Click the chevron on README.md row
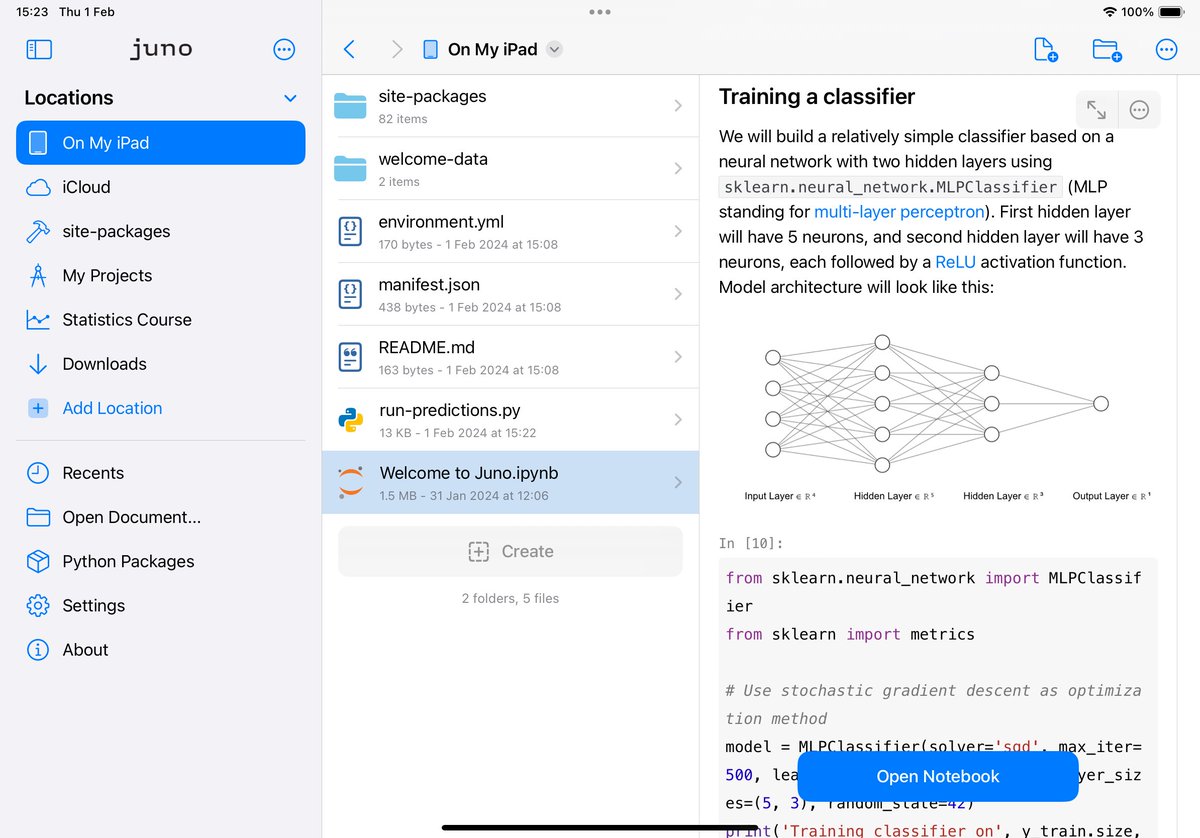This screenshot has width=1200, height=838. [x=678, y=357]
